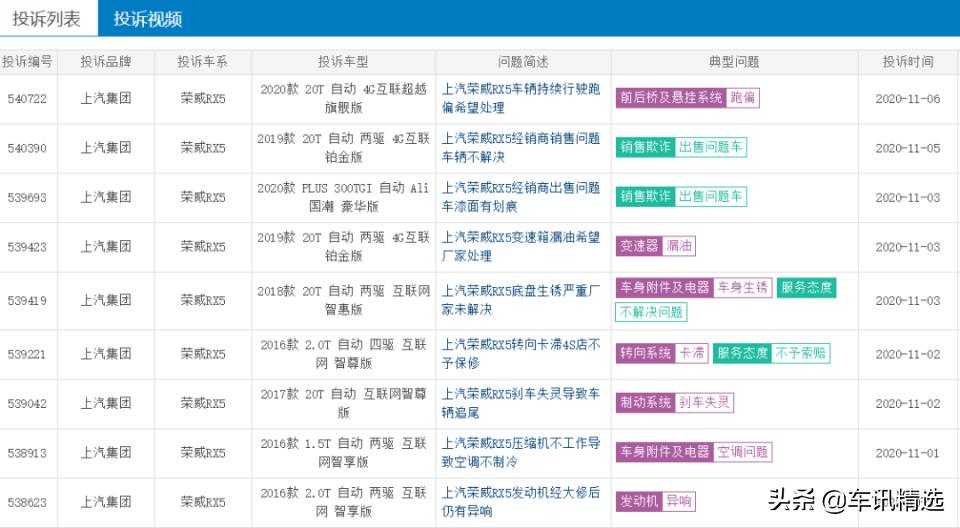Click the 车身生锈 tag
The image size is (960, 528).
[743, 287]
